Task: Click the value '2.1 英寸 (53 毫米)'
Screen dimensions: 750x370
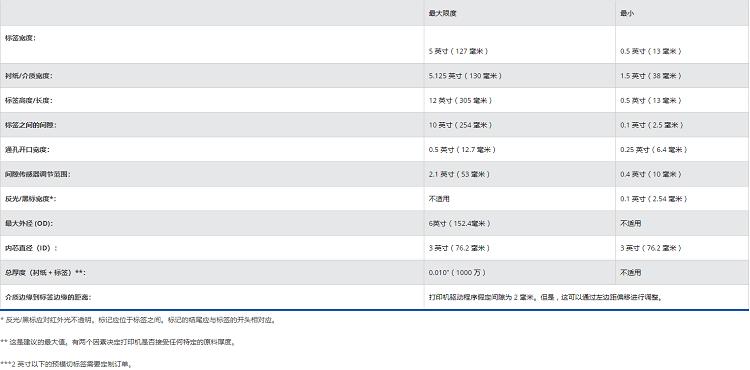Action: click(x=459, y=174)
